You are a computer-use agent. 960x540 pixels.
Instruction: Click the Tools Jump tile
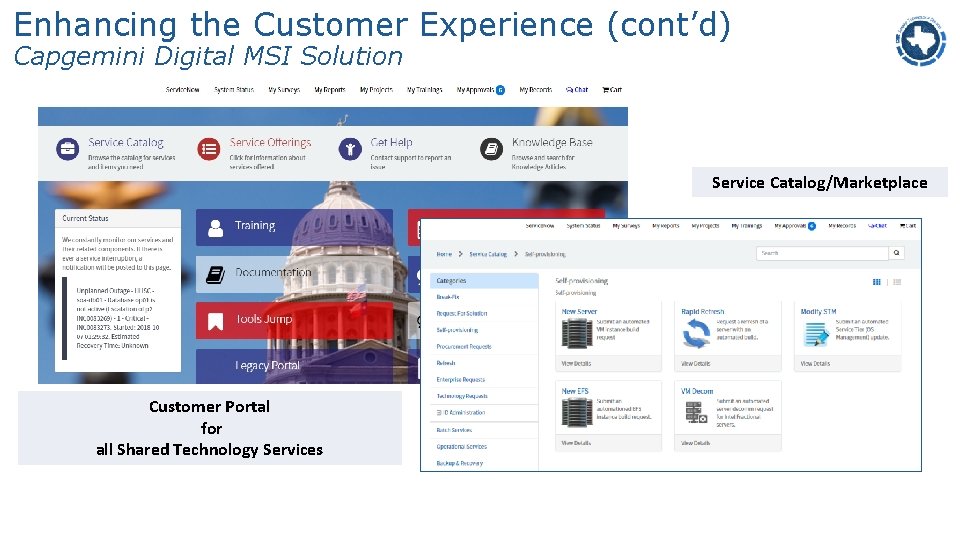(x=294, y=320)
